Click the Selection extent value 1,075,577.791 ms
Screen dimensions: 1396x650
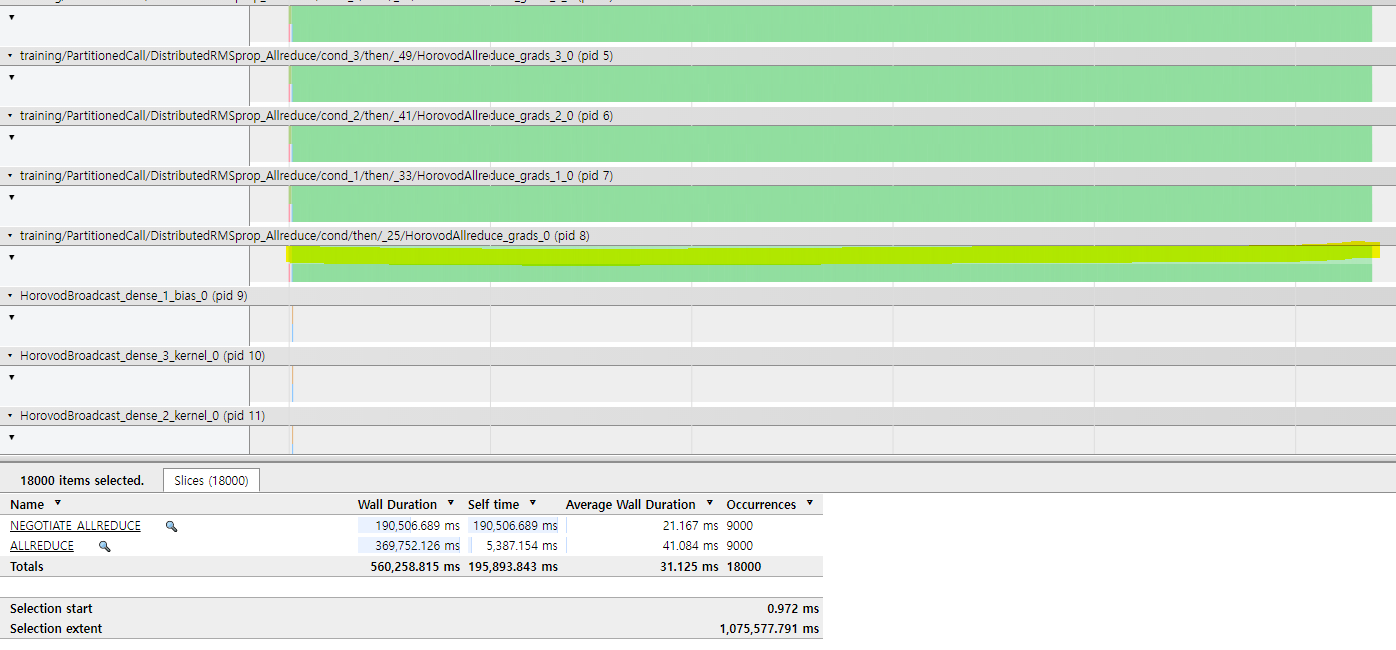(769, 629)
